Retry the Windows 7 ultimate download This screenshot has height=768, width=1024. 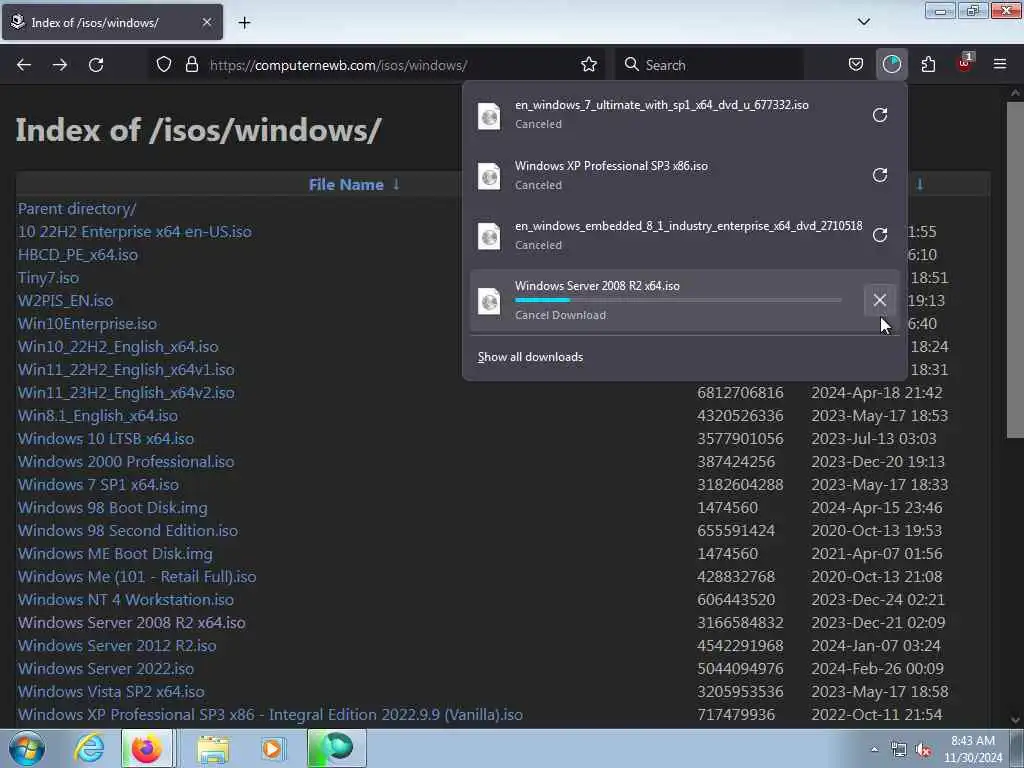880,115
